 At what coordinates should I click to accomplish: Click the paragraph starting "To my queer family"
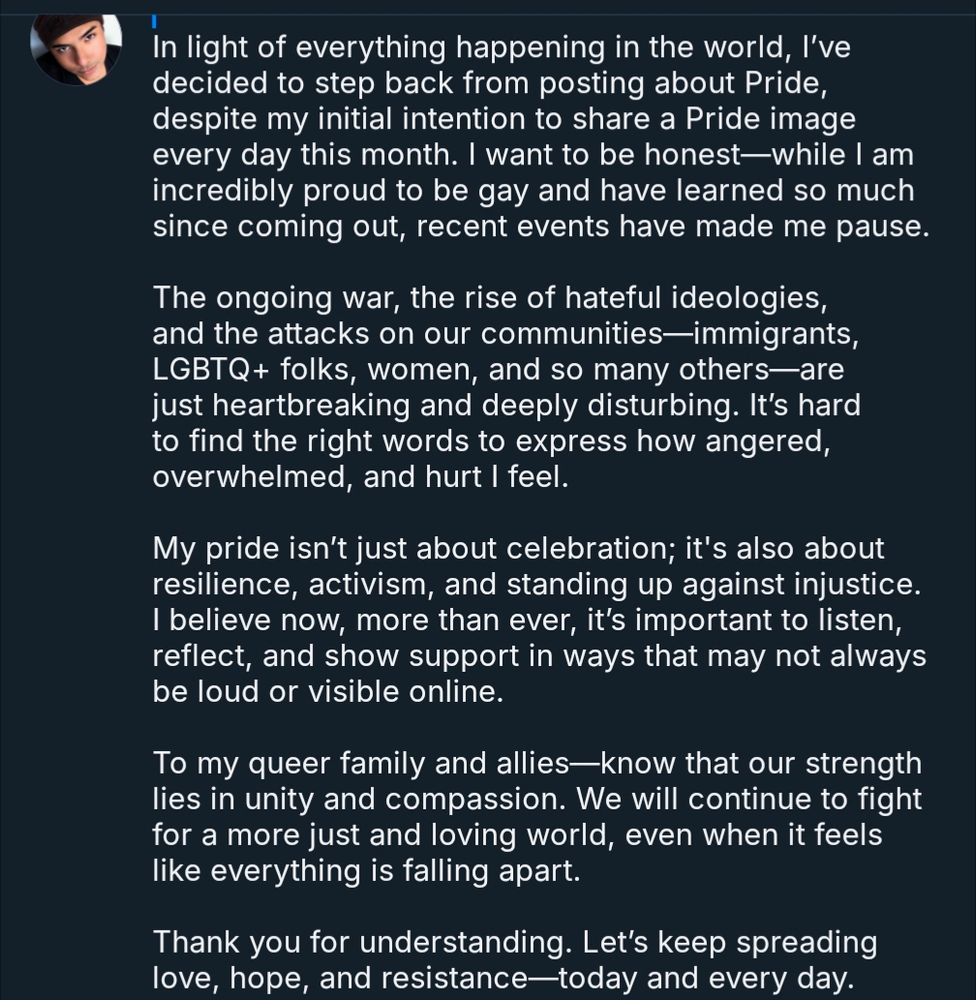point(537,816)
